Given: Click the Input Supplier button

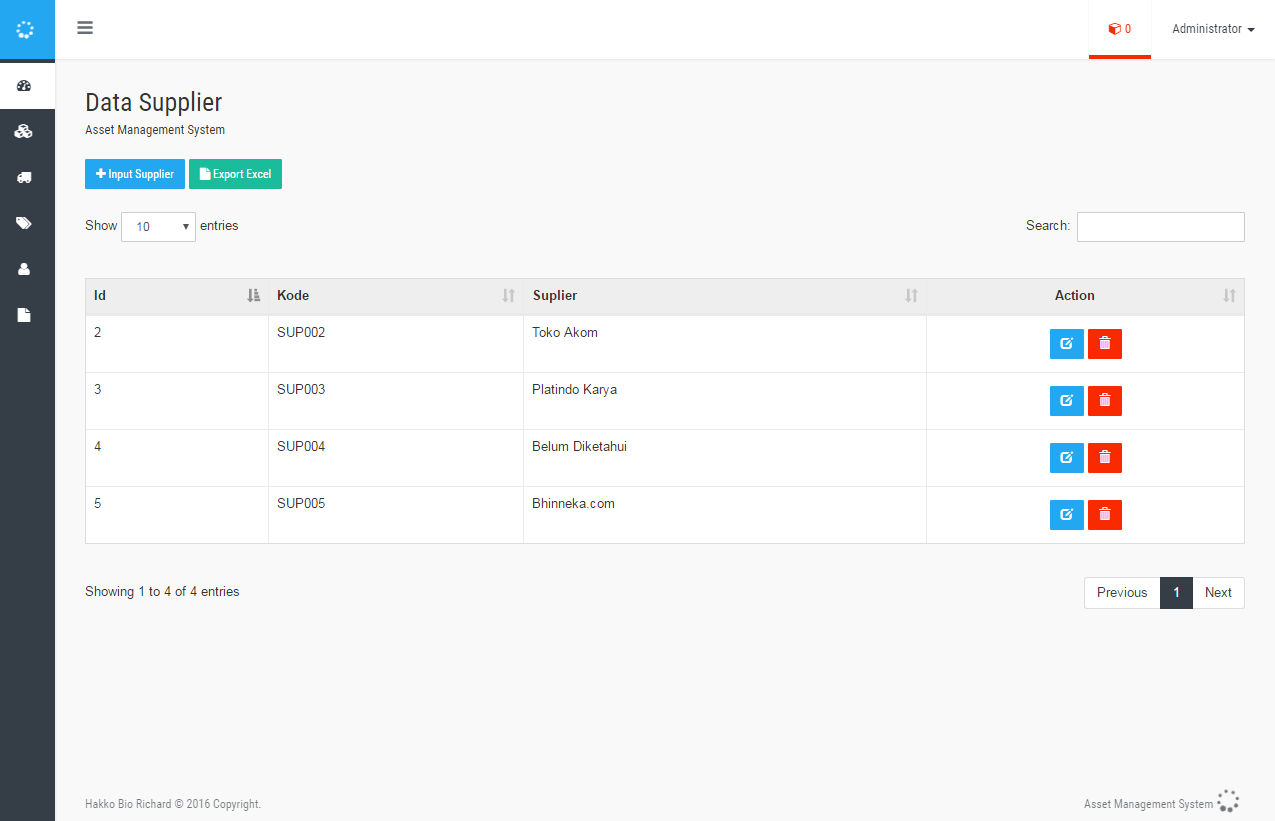Looking at the screenshot, I should [135, 174].
